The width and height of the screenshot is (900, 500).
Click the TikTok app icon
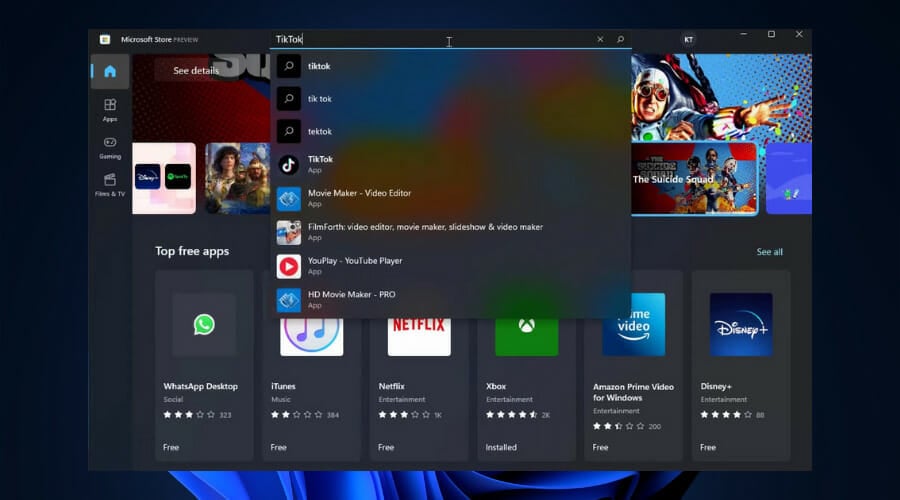pos(288,165)
